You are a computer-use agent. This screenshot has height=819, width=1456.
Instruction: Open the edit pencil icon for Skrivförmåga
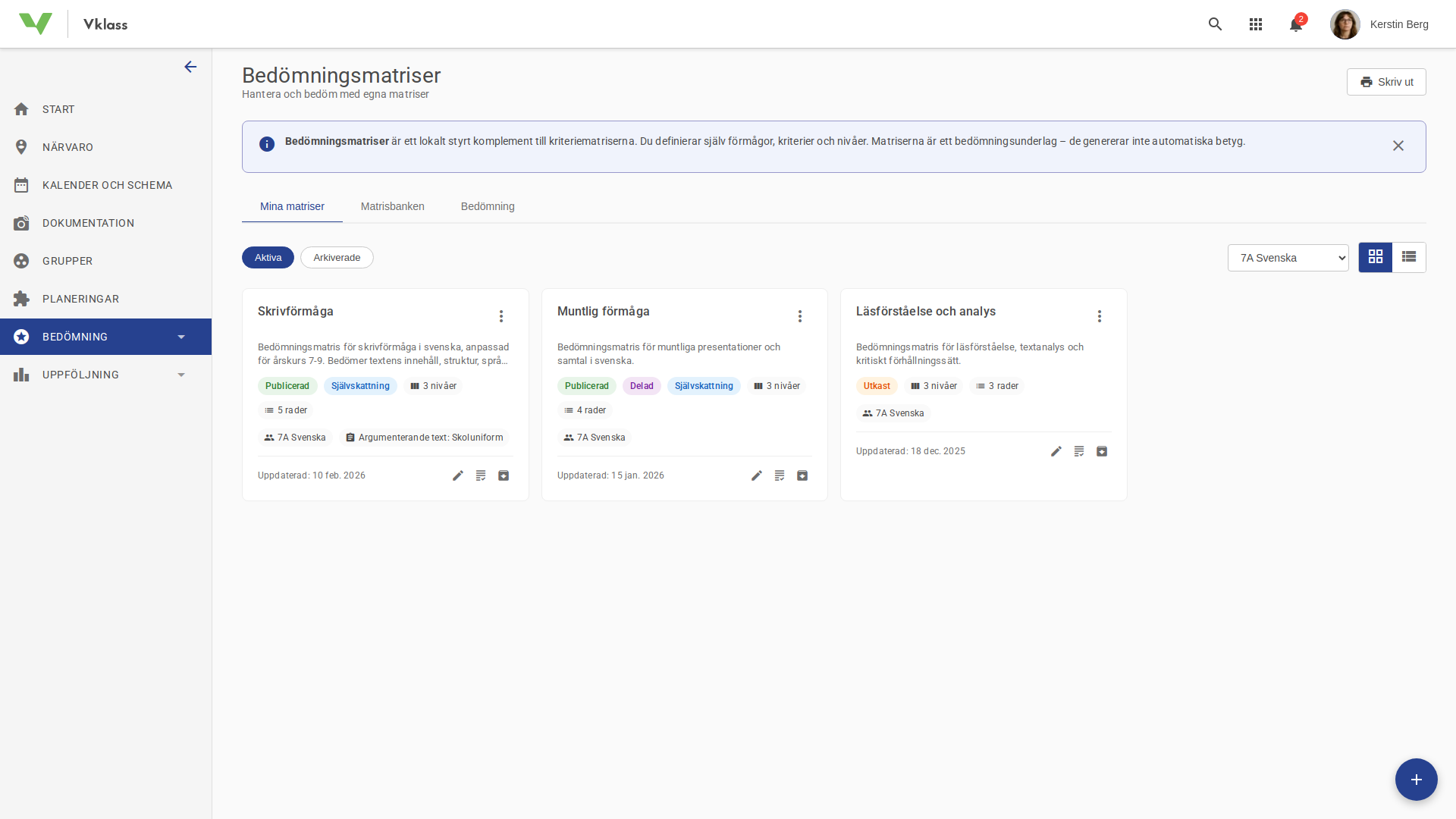point(457,475)
